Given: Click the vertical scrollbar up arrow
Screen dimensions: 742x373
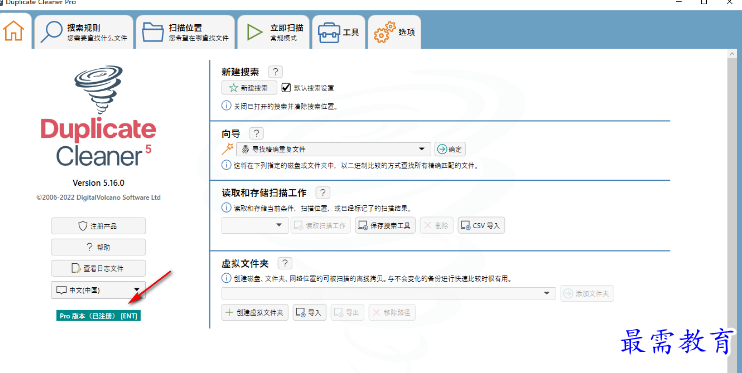Looking at the screenshot, I should [731, 54].
